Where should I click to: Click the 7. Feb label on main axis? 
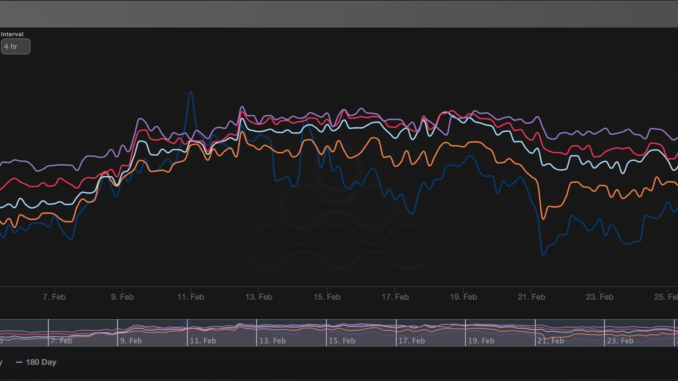pos(54,297)
